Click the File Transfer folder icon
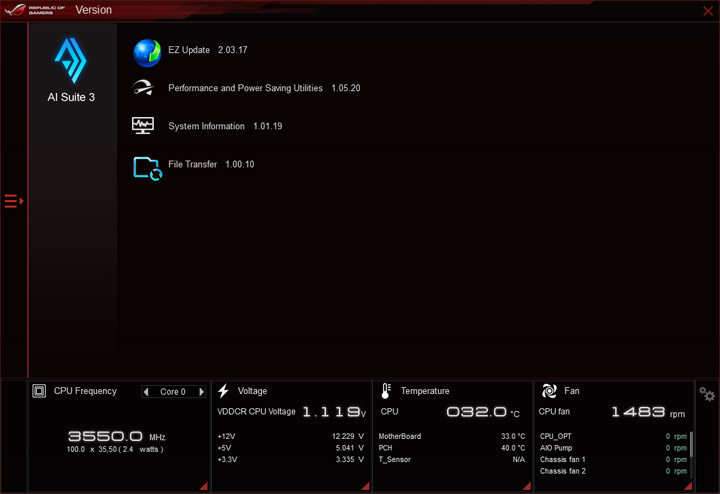720x494 pixels. click(147, 168)
